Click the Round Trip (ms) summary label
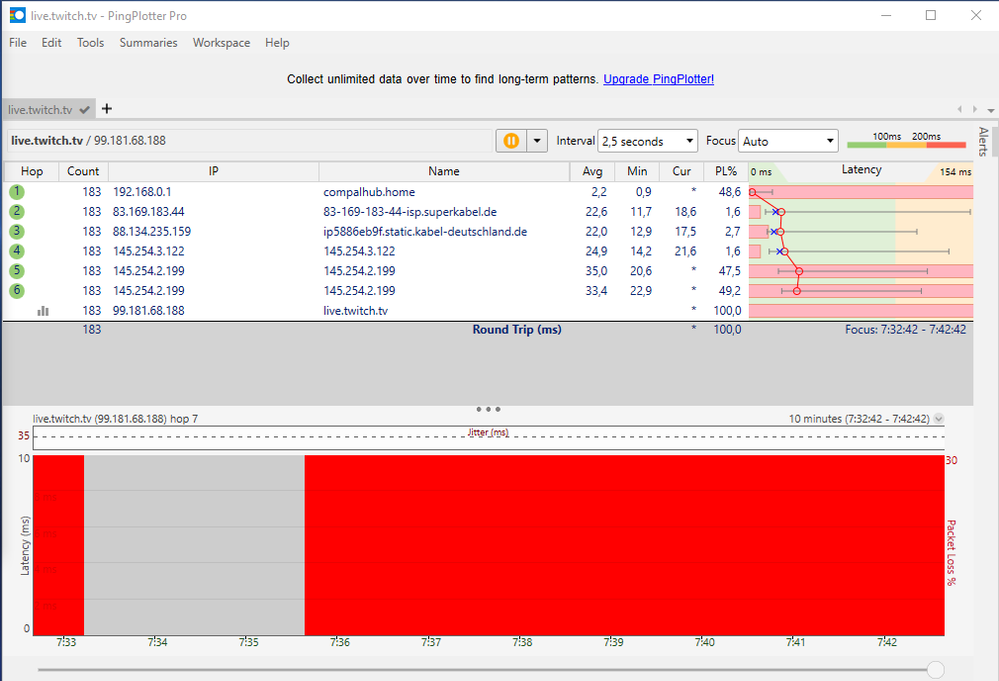This screenshot has width=999, height=681. pos(517,329)
